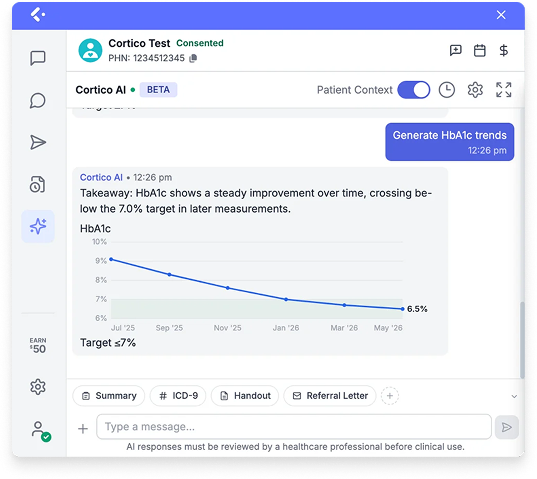Close the Cortico panel
This screenshot has height=479, width=537.
[501, 15]
